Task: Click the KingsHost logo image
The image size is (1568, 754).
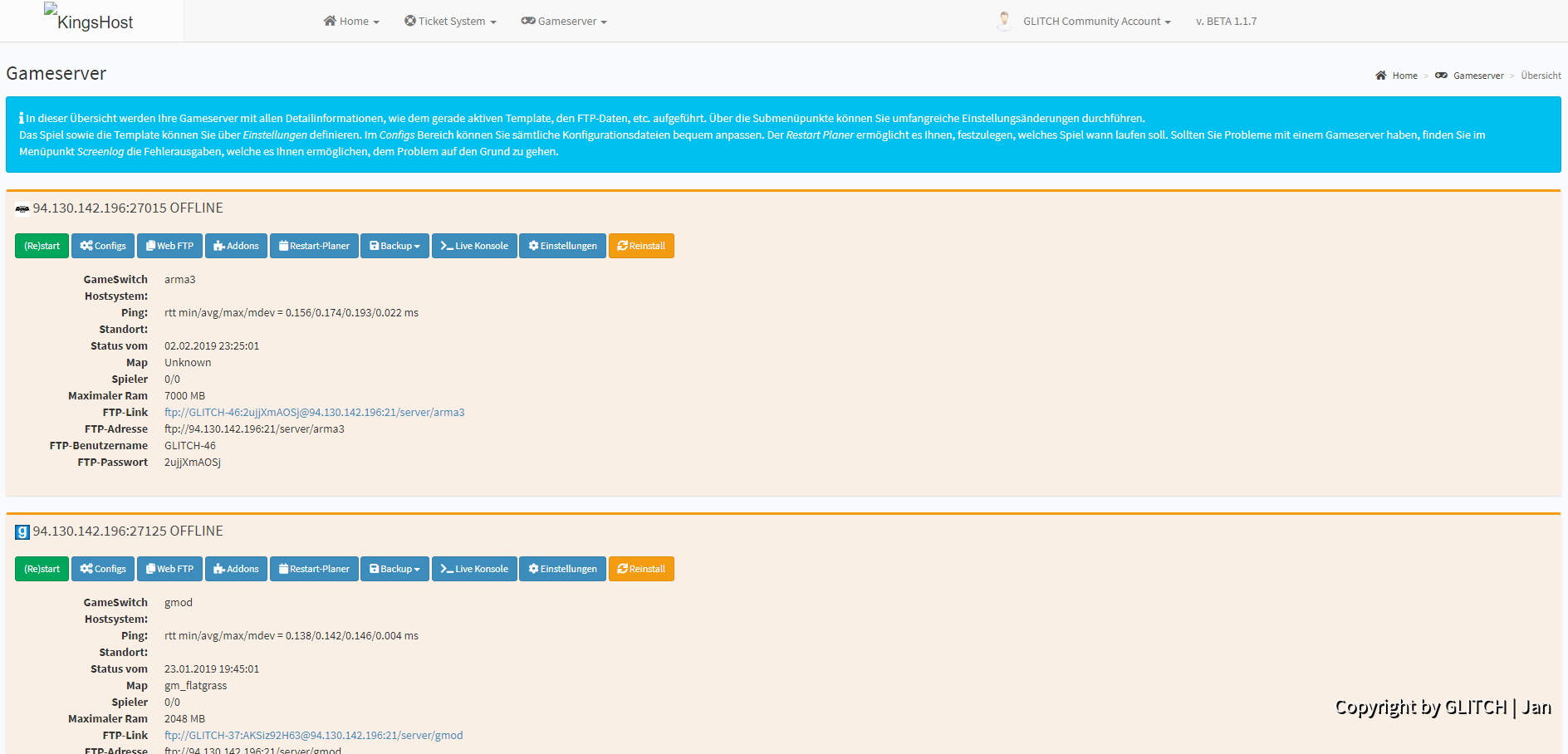Action: [x=88, y=18]
